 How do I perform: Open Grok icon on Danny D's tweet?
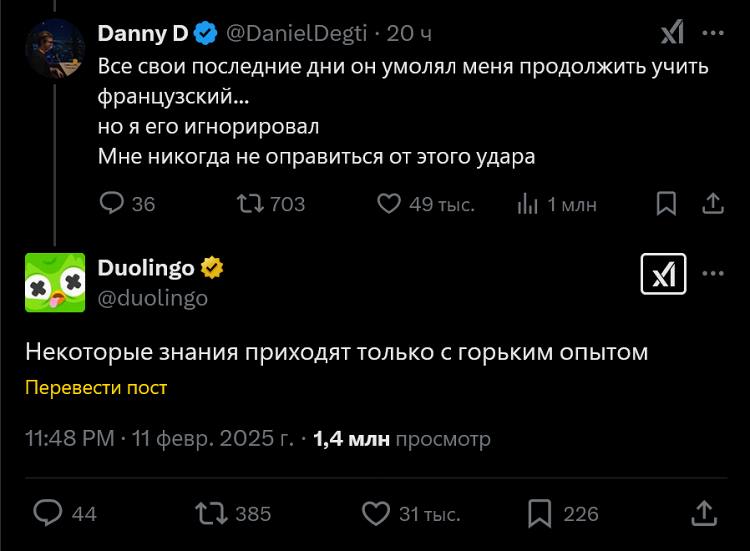pyautogui.click(x=672, y=34)
